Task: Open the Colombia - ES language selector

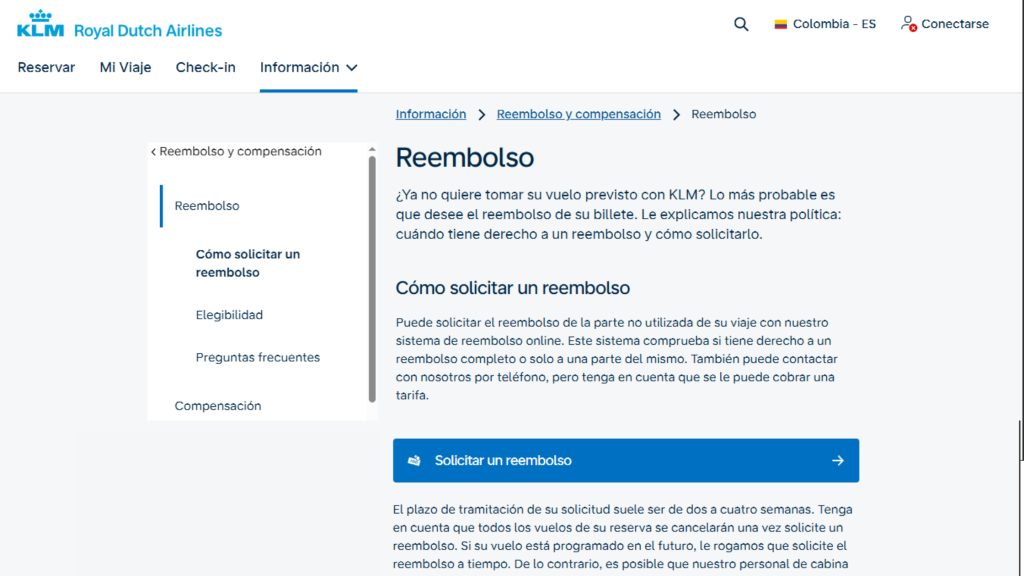Action: (825, 24)
